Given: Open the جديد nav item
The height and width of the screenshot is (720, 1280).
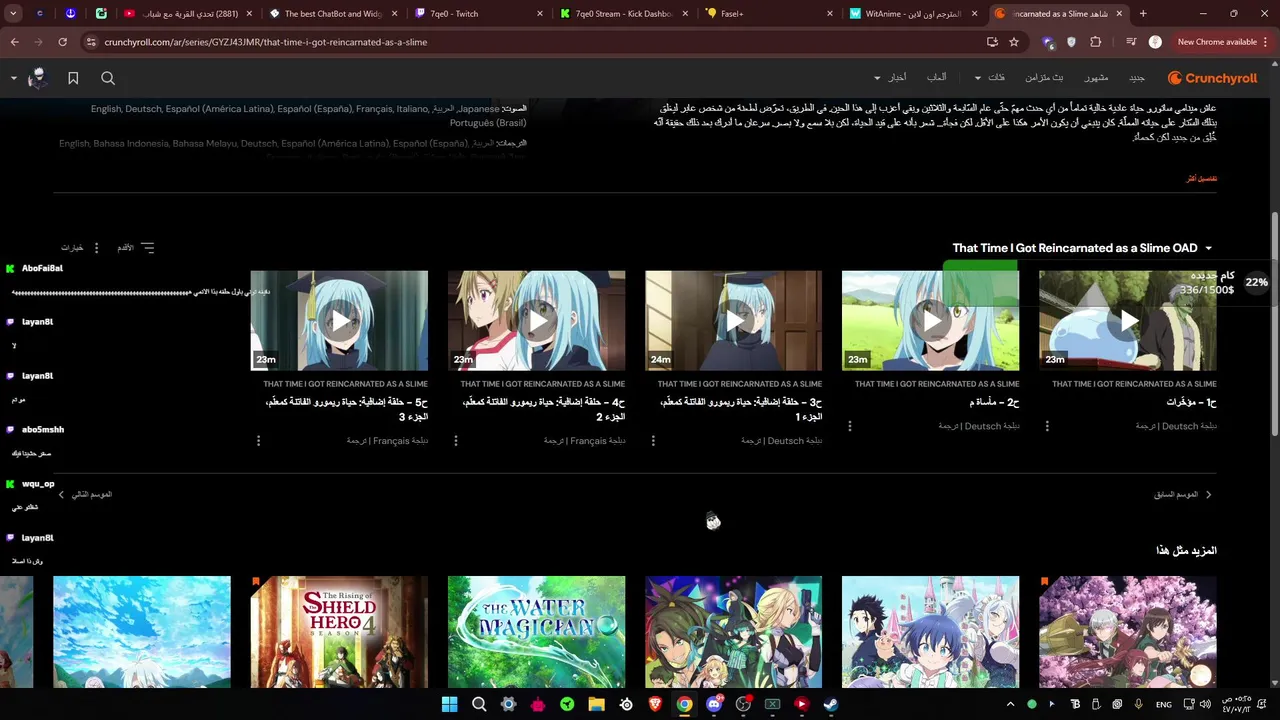Looking at the screenshot, I should 1137,78.
